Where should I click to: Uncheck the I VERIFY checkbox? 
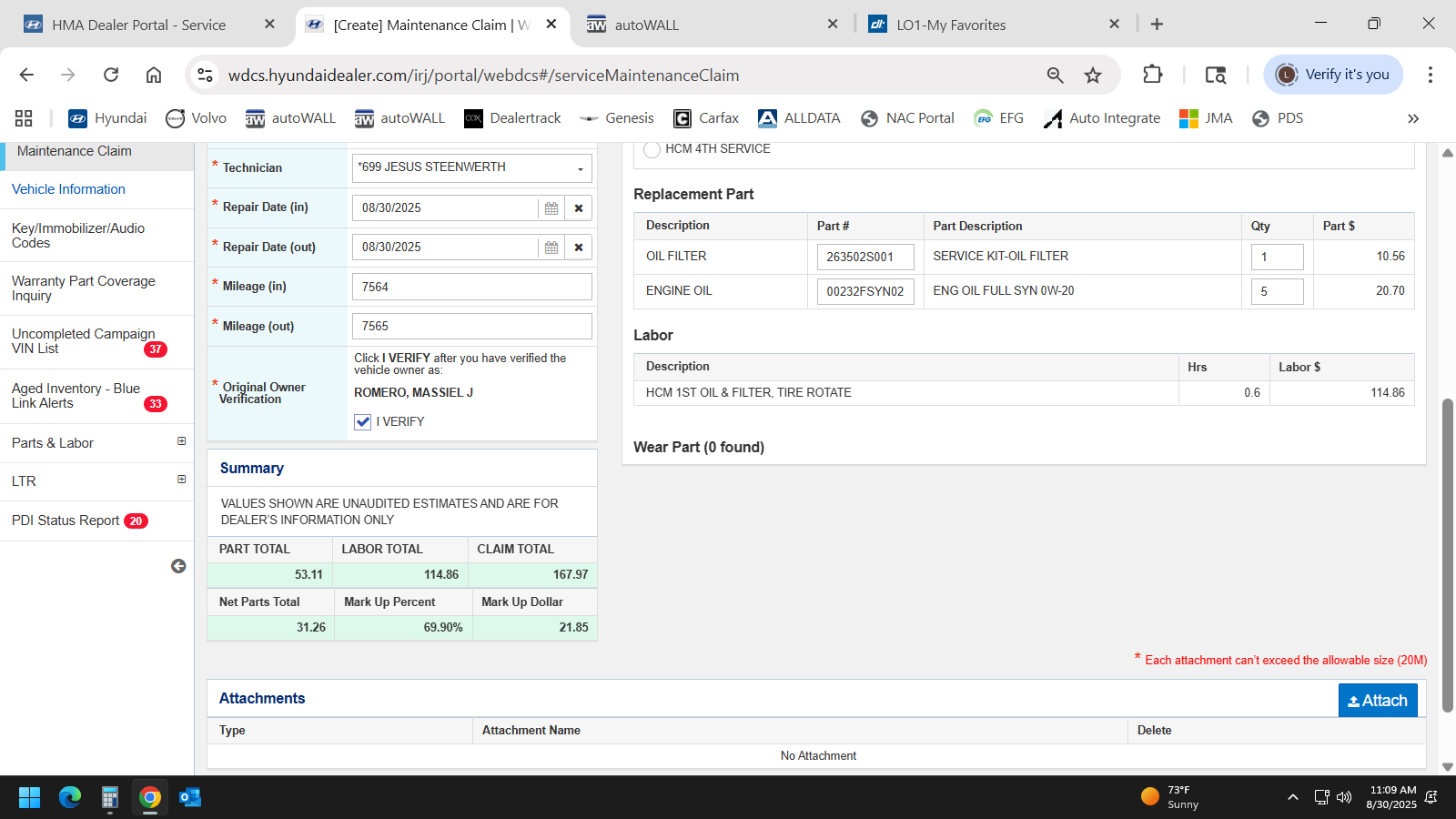pyautogui.click(x=363, y=422)
